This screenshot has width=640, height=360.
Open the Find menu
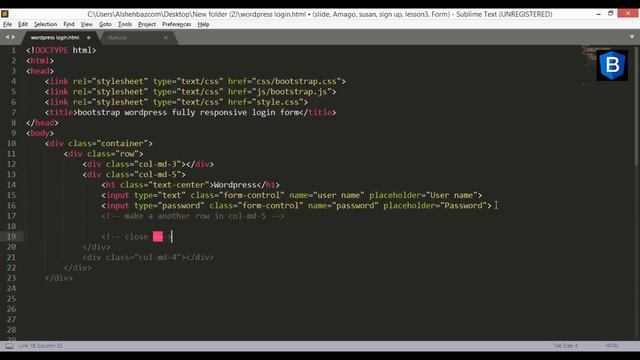pyautogui.click(x=69, y=24)
